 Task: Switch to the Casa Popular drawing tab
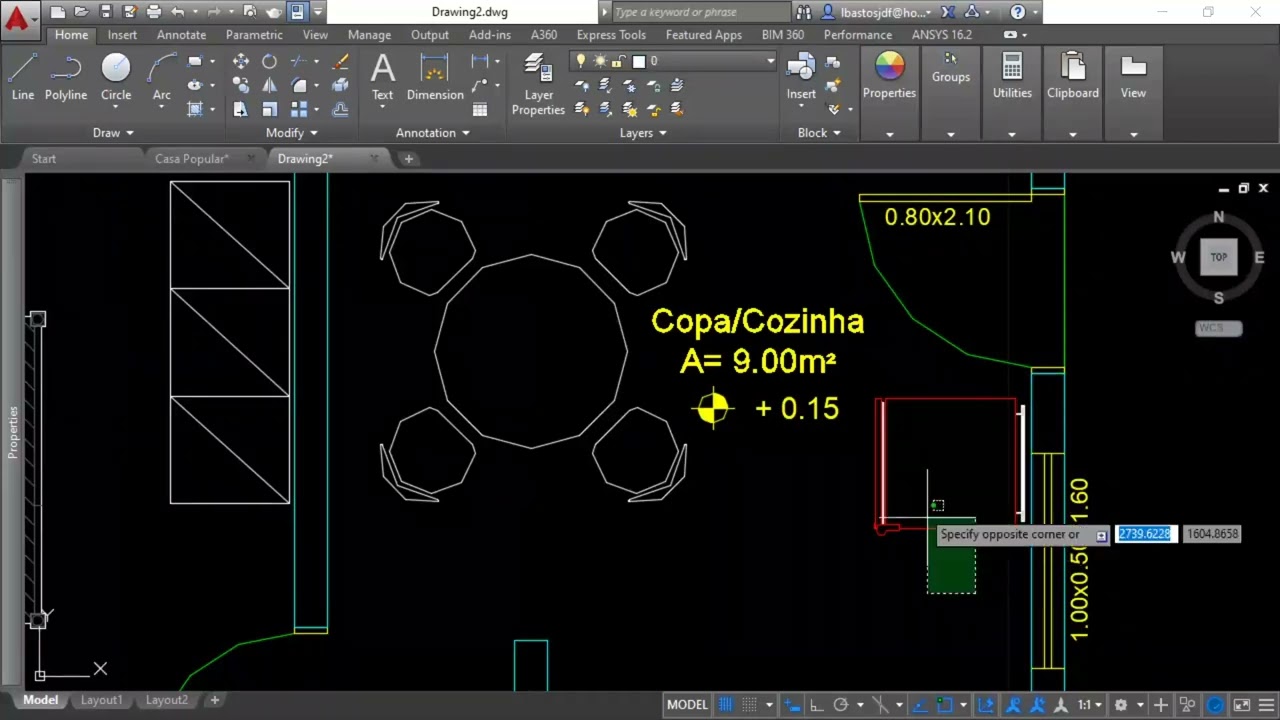192,159
